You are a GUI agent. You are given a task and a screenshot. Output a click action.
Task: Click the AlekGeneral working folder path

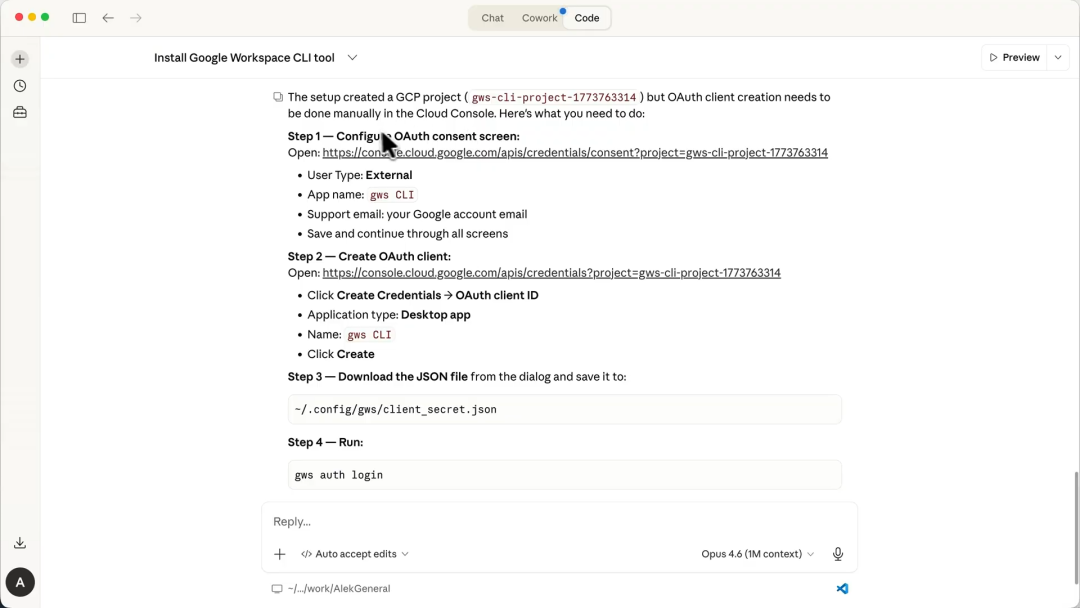point(339,589)
